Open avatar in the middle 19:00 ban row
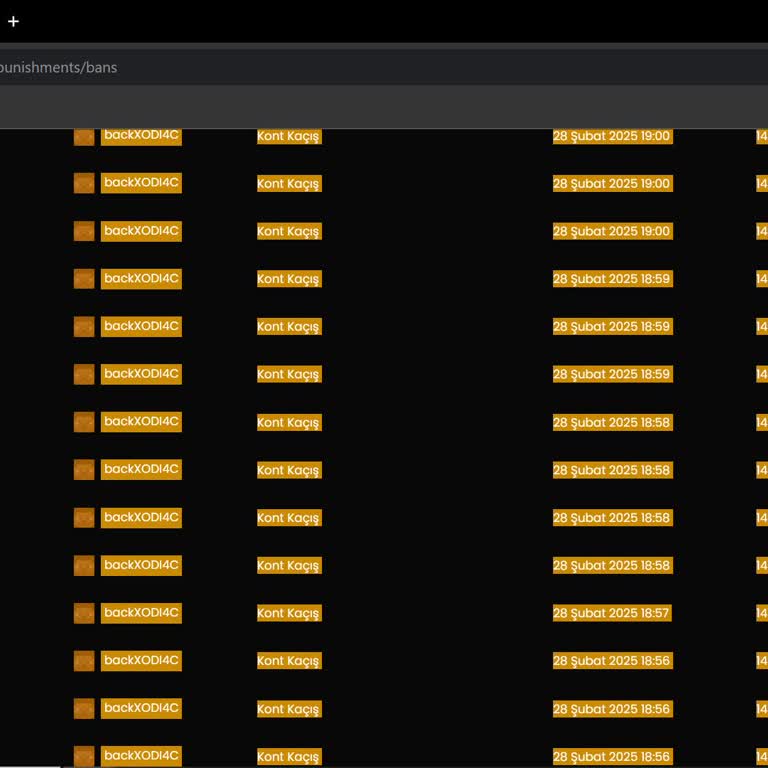Screen dimensions: 768x768 84,183
